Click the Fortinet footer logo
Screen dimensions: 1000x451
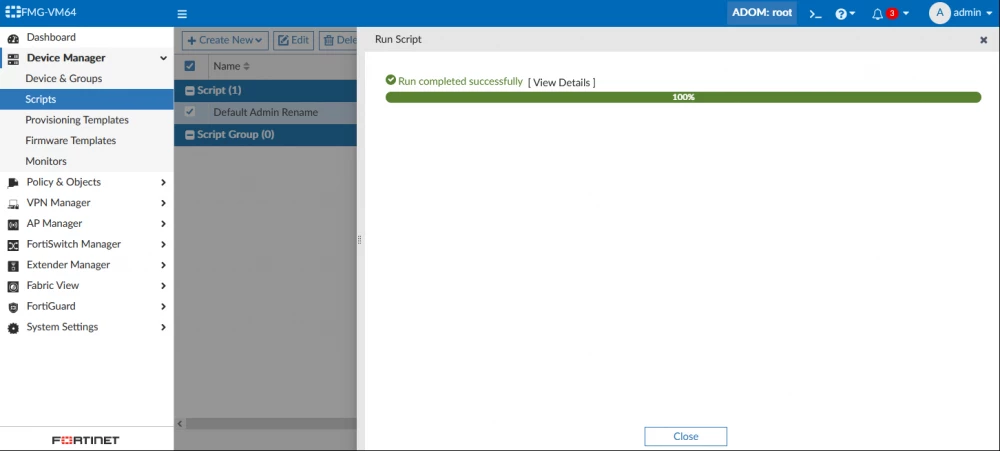(x=85, y=440)
